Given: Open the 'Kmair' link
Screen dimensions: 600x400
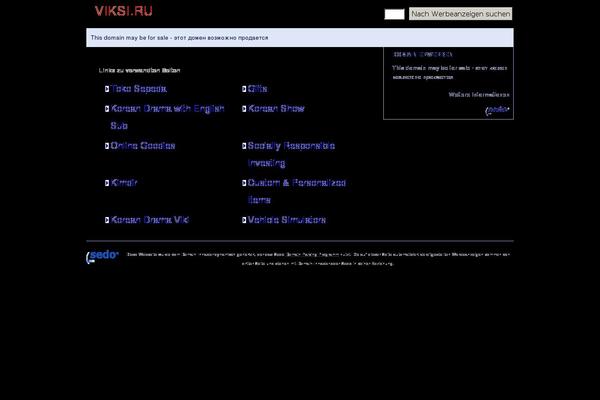Looking at the screenshot, I should click(124, 183).
